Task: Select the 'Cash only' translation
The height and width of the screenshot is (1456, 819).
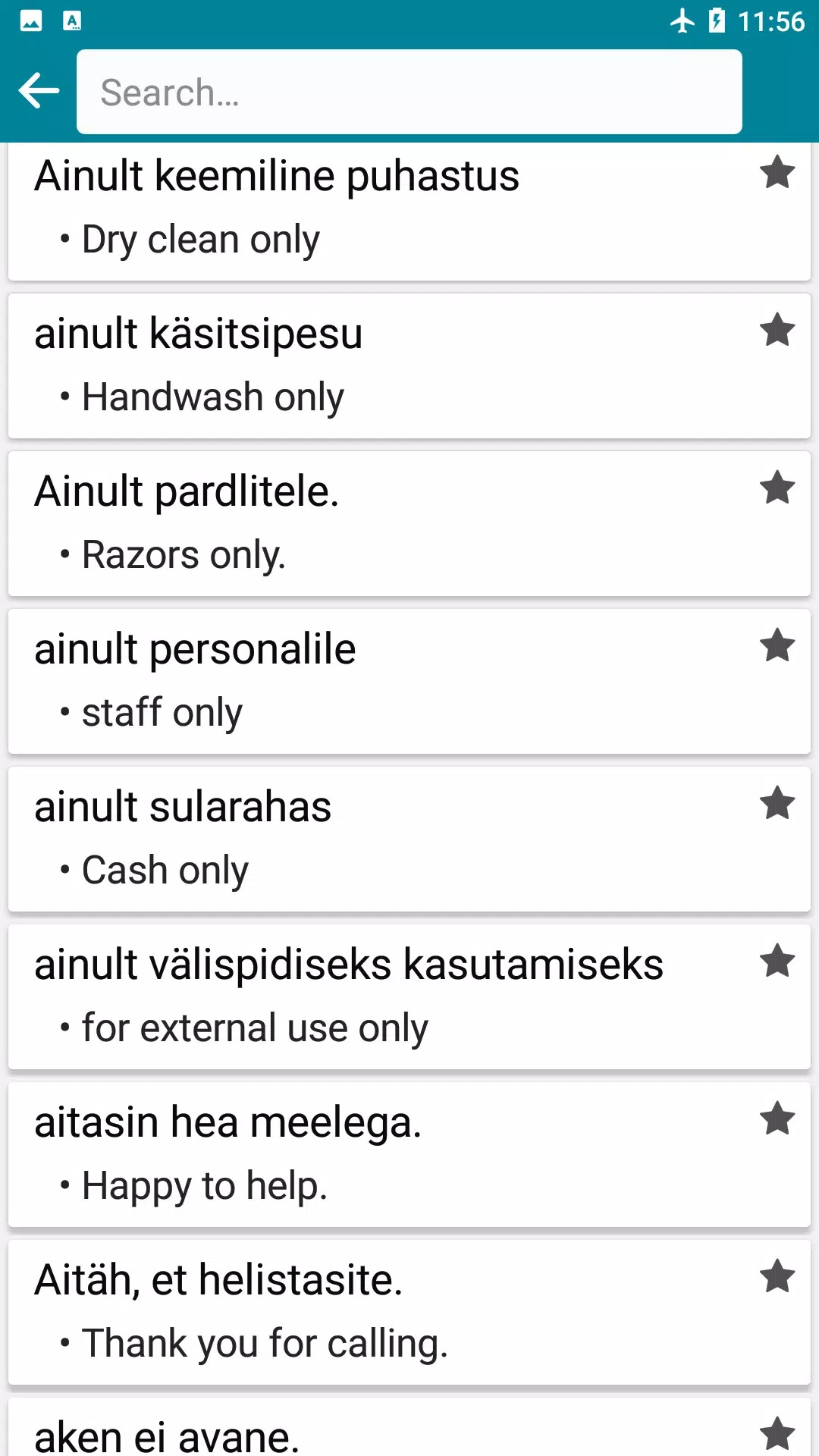Action: click(x=165, y=871)
